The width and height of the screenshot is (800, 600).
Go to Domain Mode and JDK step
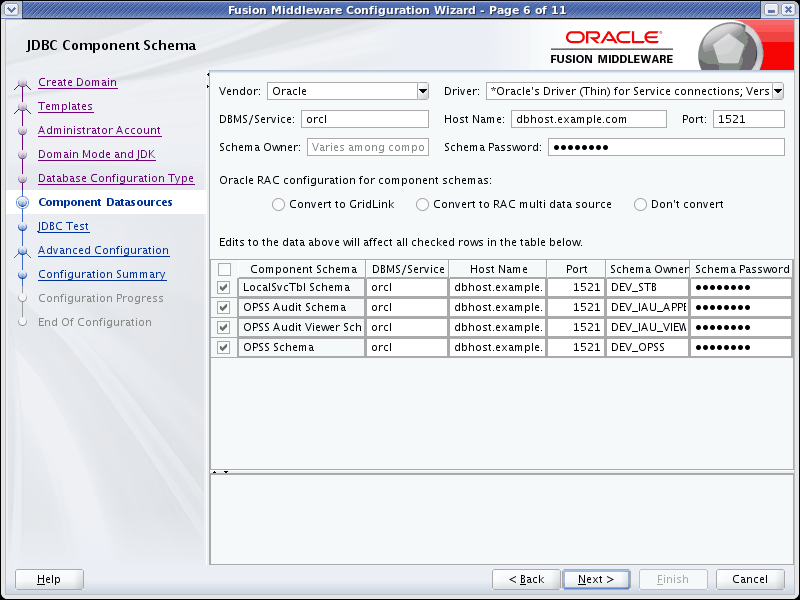[x=97, y=154]
